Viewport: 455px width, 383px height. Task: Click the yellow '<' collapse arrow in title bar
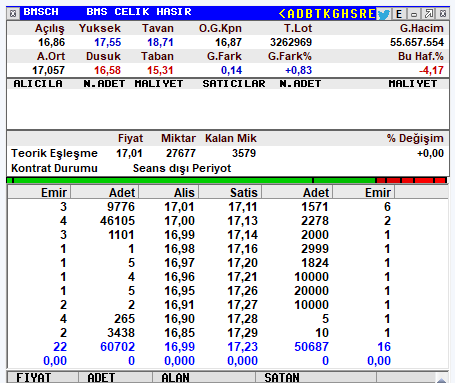[x=282, y=14]
